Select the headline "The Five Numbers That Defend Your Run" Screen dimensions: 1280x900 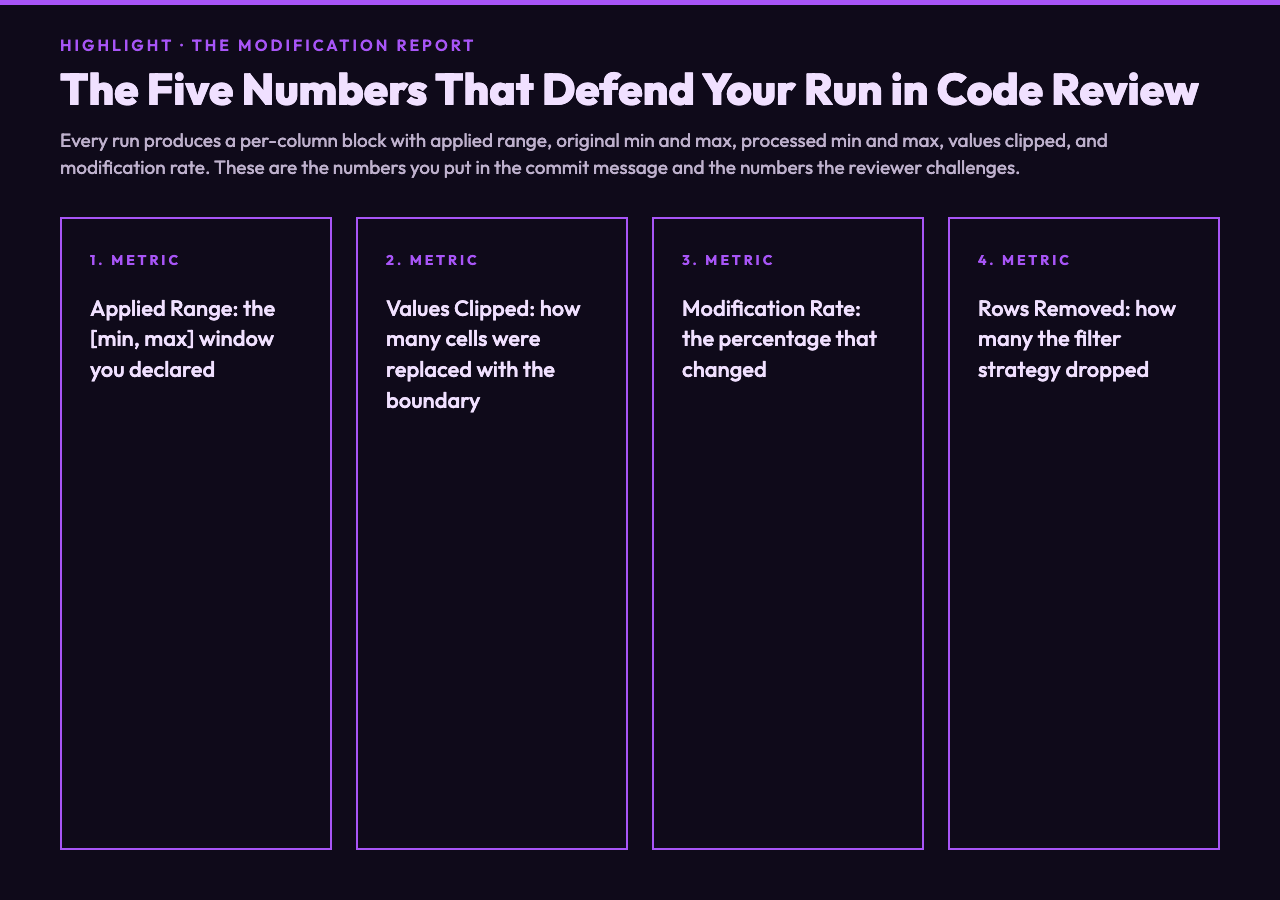629,89
